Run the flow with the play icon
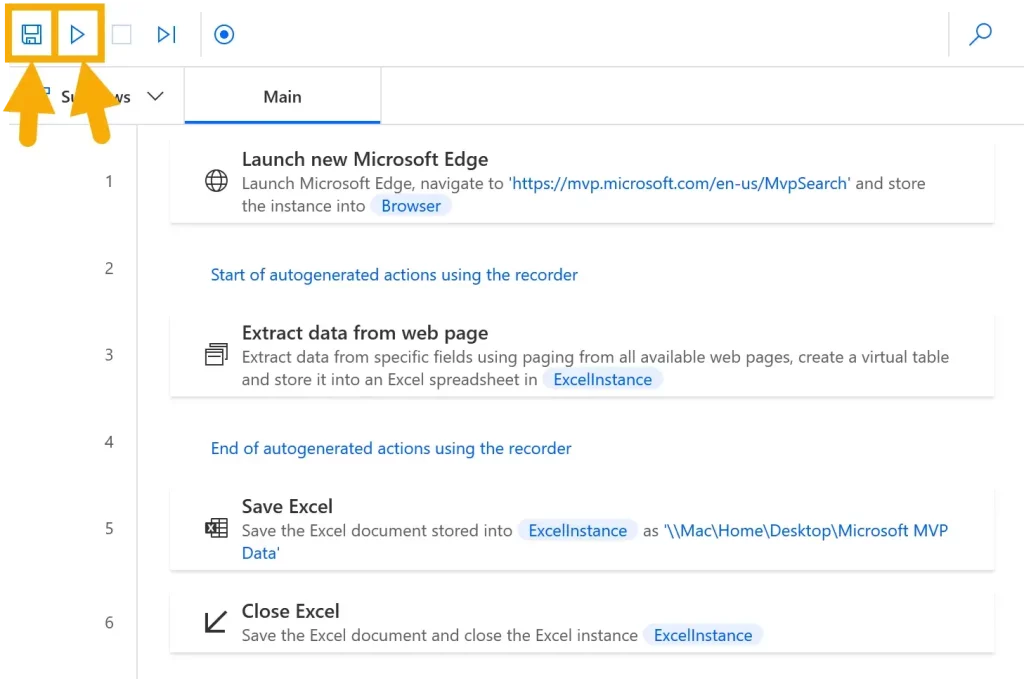1024x679 pixels. [x=77, y=35]
